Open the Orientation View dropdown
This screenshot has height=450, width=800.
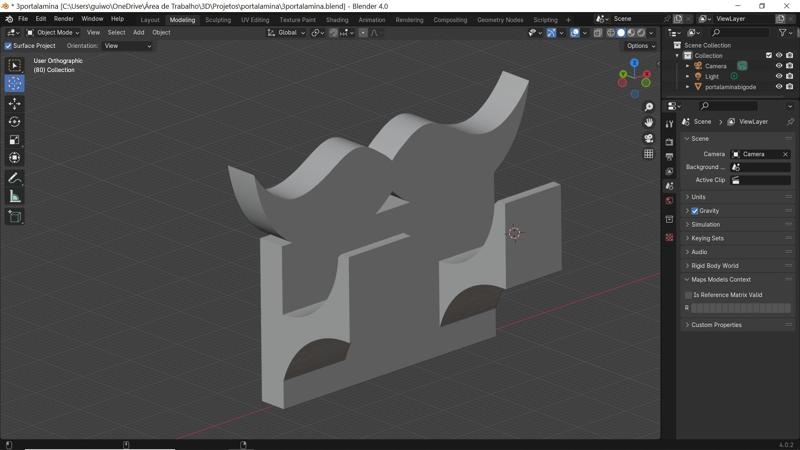[x=128, y=46]
